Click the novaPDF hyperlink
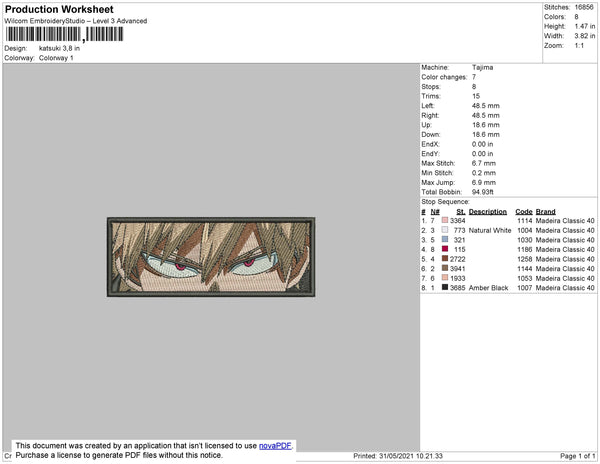The image size is (600, 464). pos(275,446)
